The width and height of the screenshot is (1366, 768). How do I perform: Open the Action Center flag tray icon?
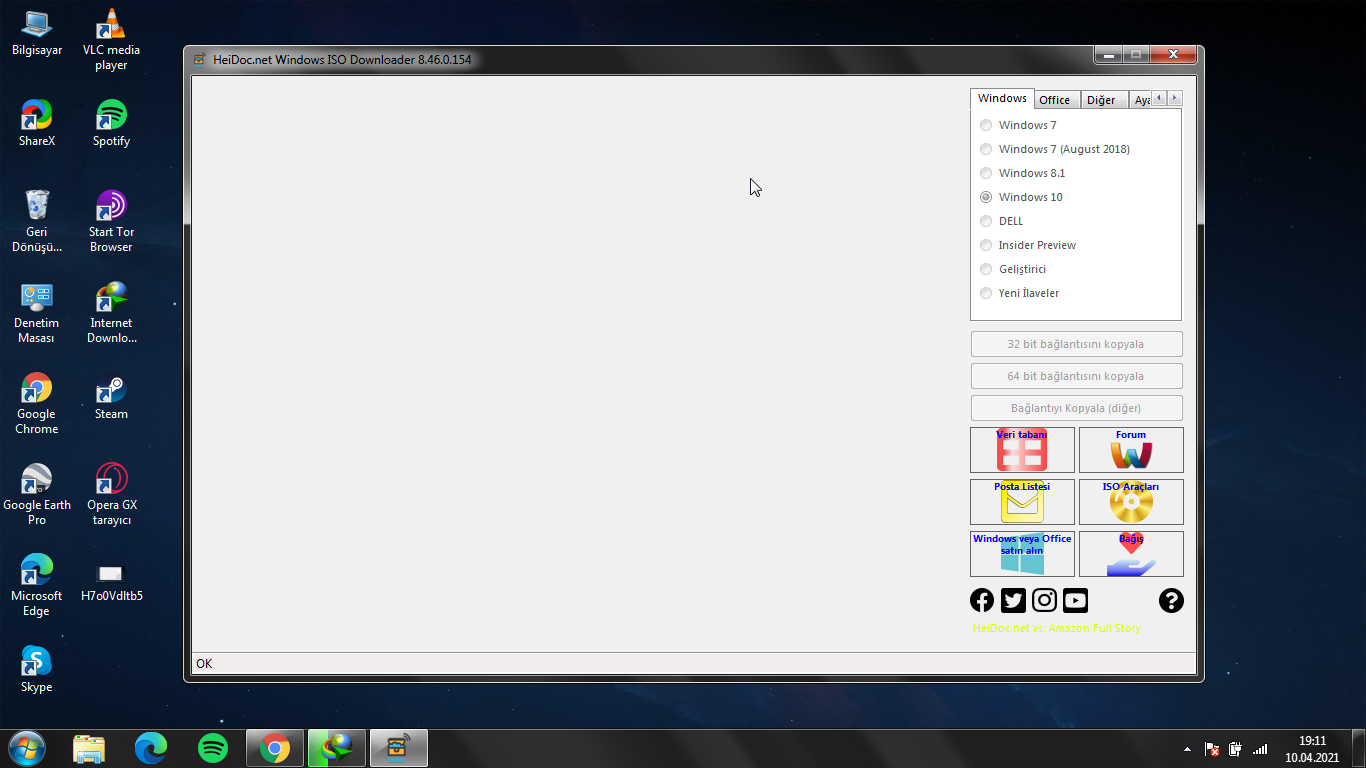coord(1211,749)
